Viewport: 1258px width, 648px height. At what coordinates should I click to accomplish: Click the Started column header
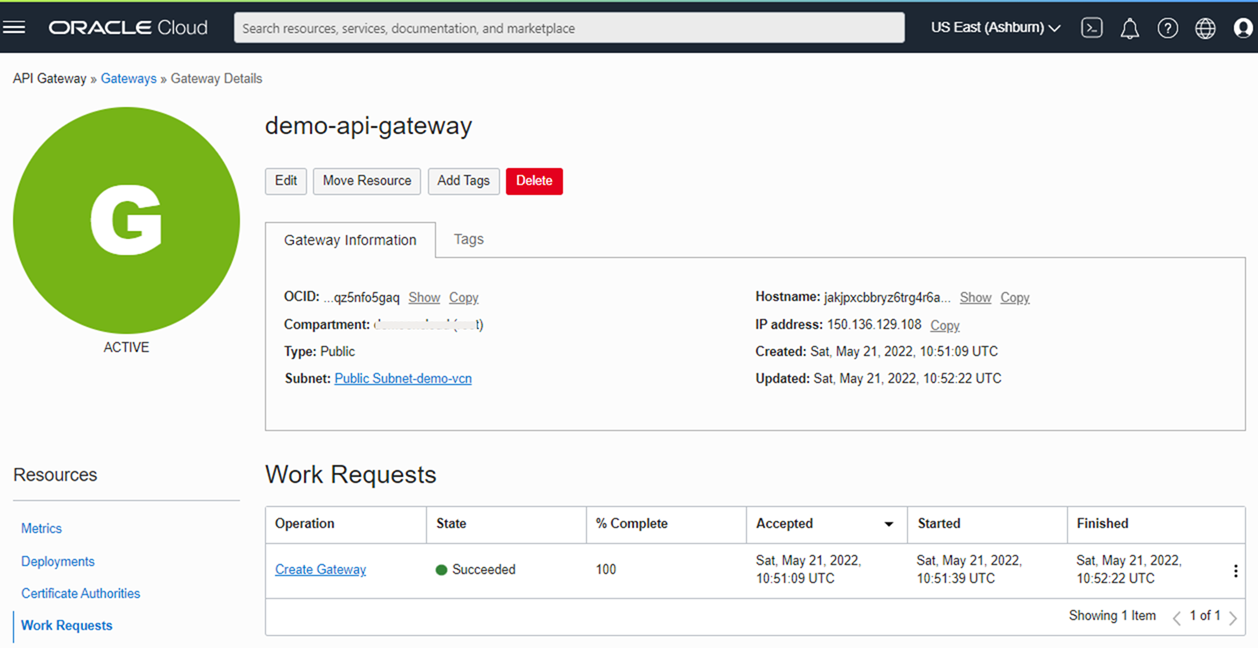987,524
